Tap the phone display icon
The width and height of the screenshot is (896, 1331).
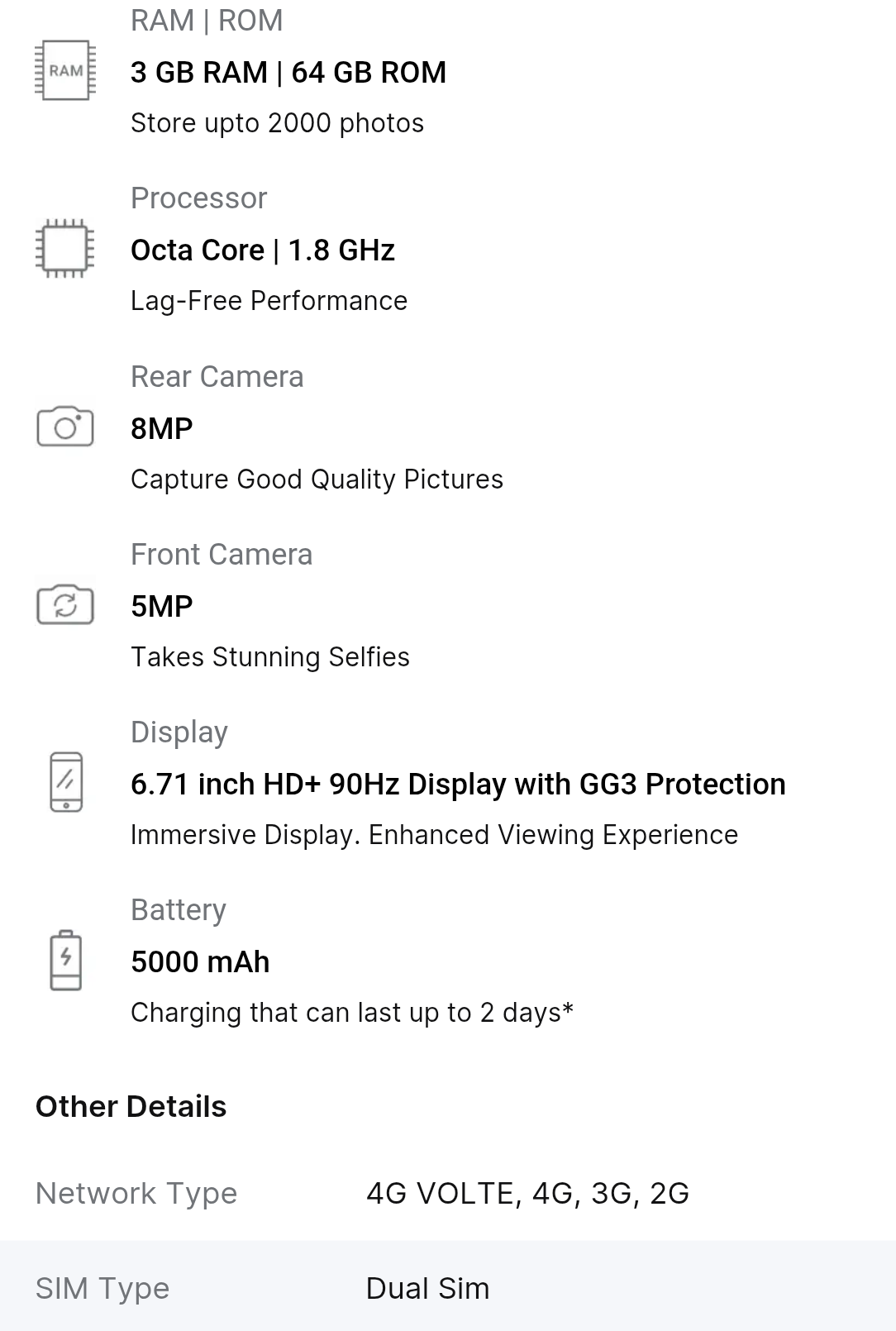[x=66, y=782]
